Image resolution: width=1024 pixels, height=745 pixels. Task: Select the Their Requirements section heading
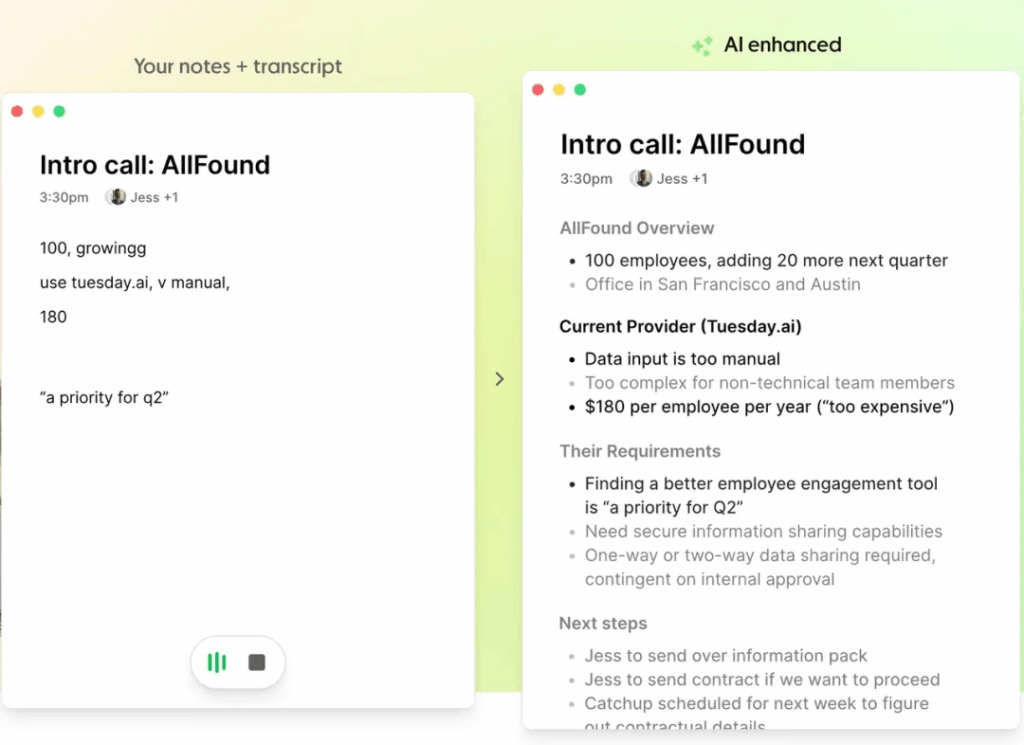coord(640,451)
